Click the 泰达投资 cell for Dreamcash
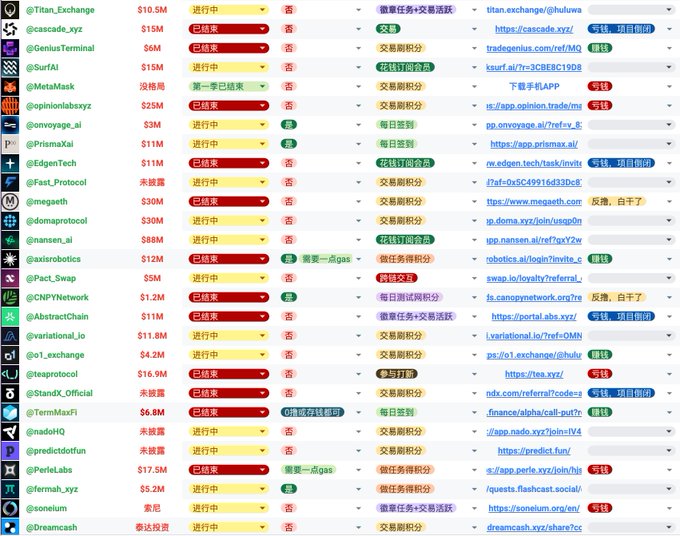680x536 pixels. (152, 527)
